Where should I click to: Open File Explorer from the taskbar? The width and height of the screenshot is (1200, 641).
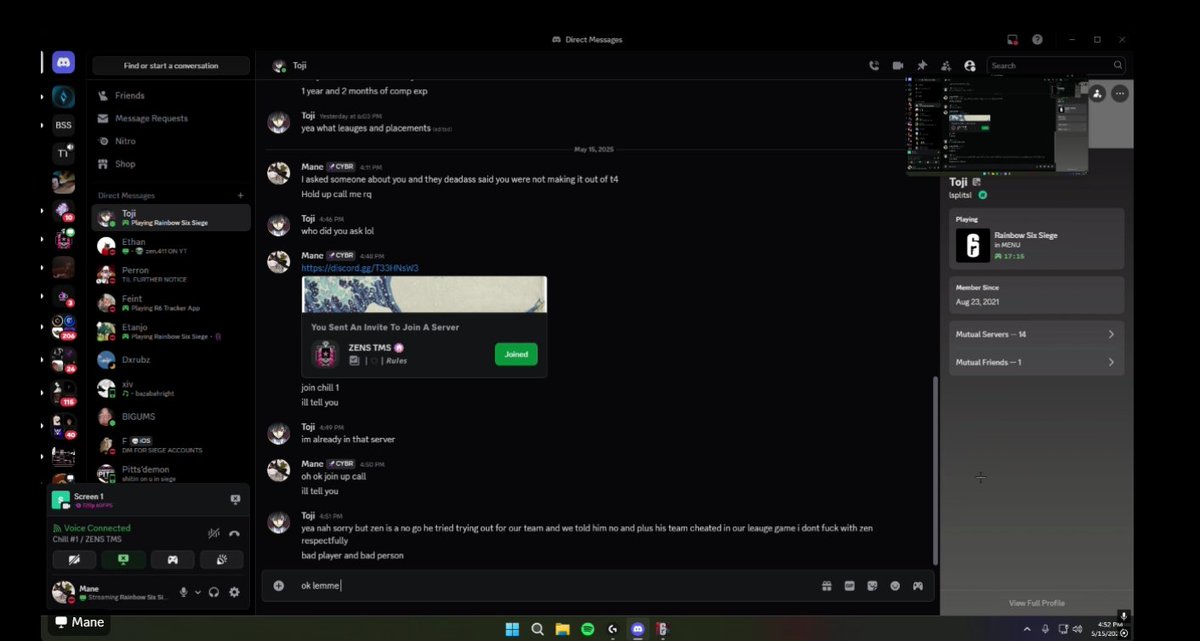[563, 629]
